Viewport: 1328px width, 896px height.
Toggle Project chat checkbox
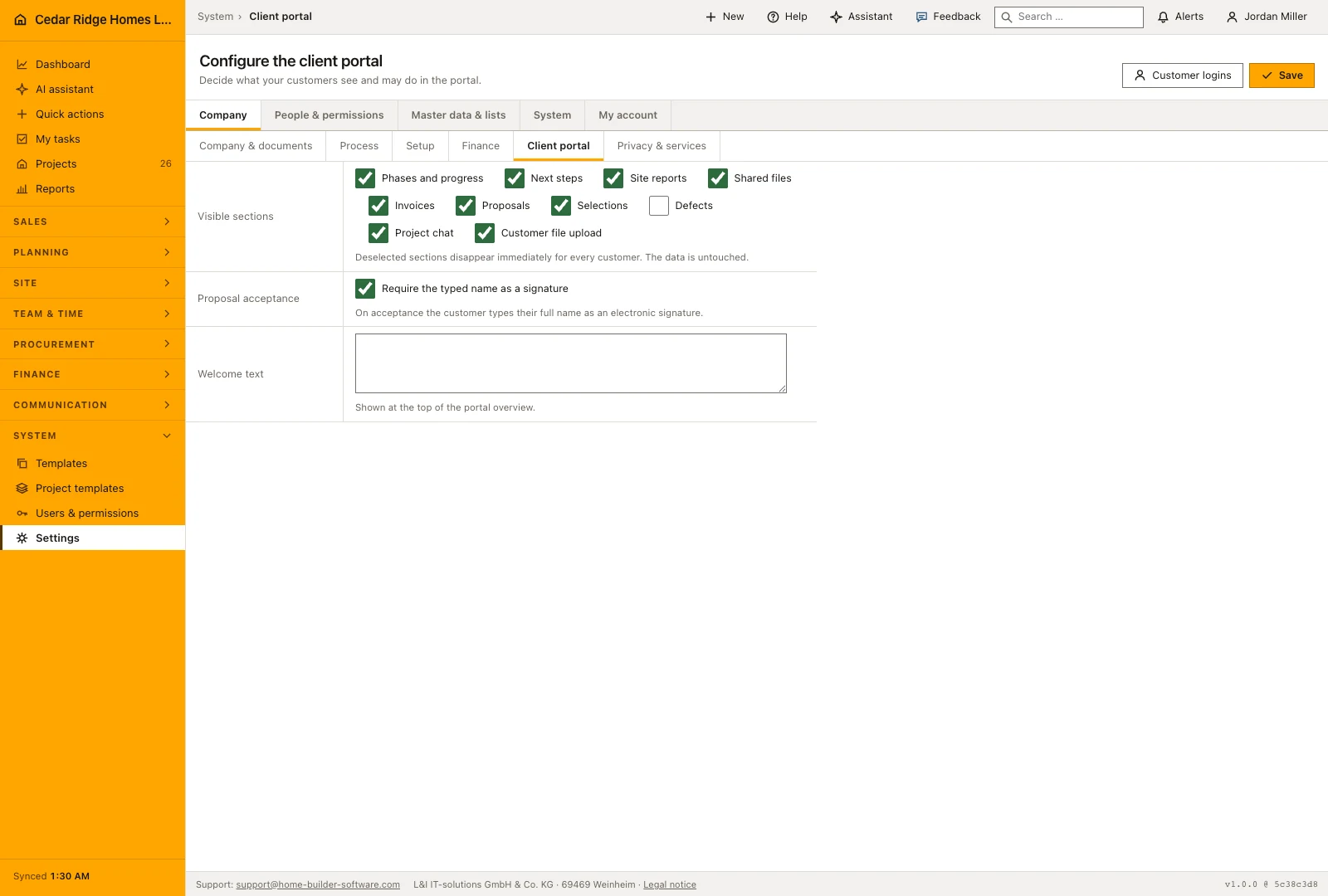pyautogui.click(x=378, y=233)
